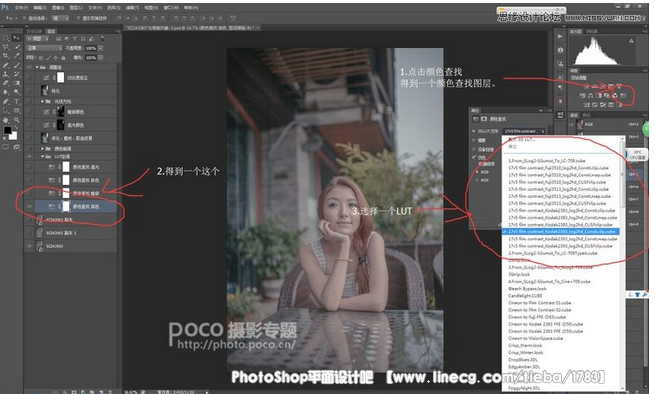This screenshot has height=394, width=655.
Task: Select Crisp_Warm.look in LUT list
Action: [525, 346]
